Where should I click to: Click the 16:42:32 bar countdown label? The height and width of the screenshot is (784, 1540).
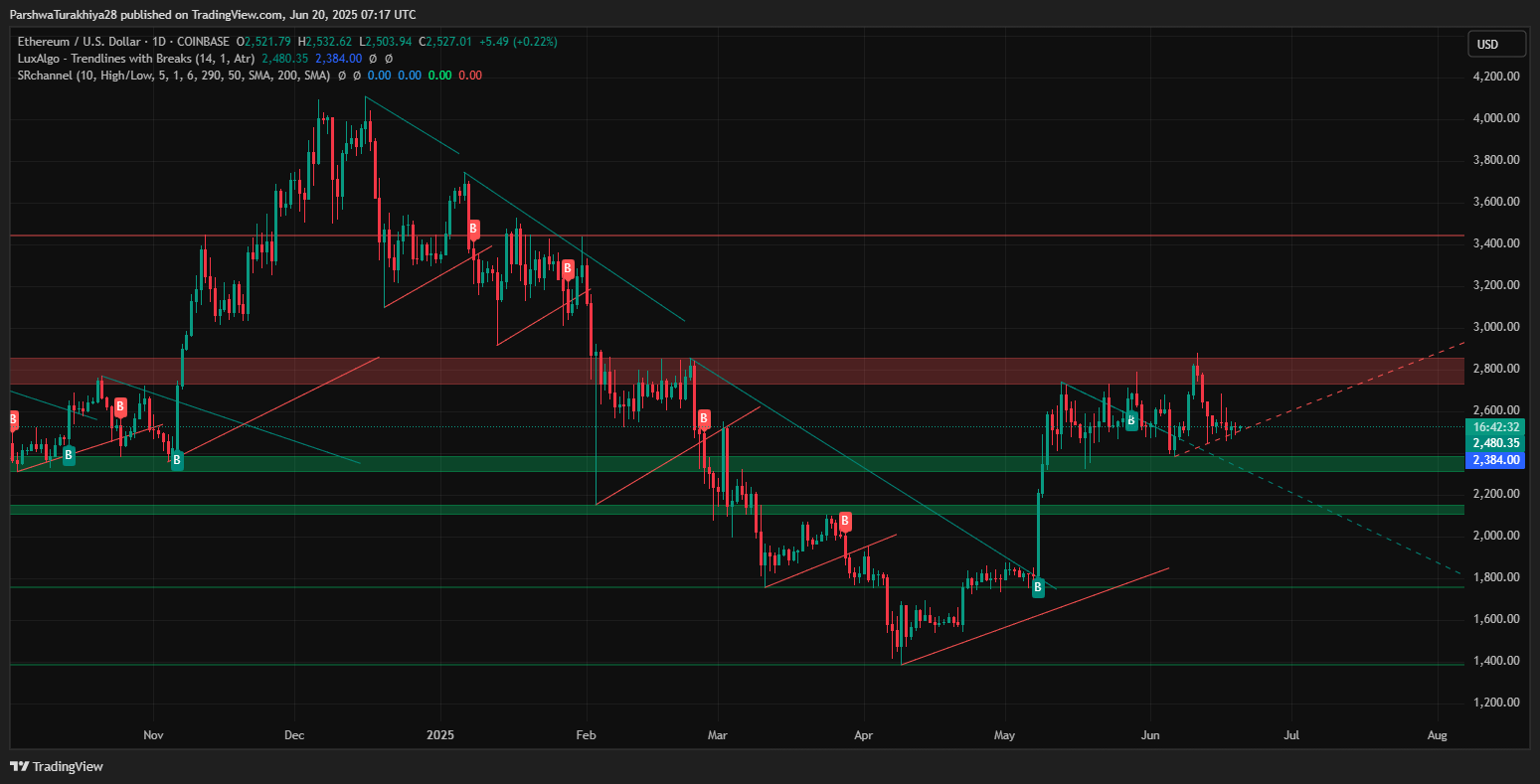(x=1495, y=426)
